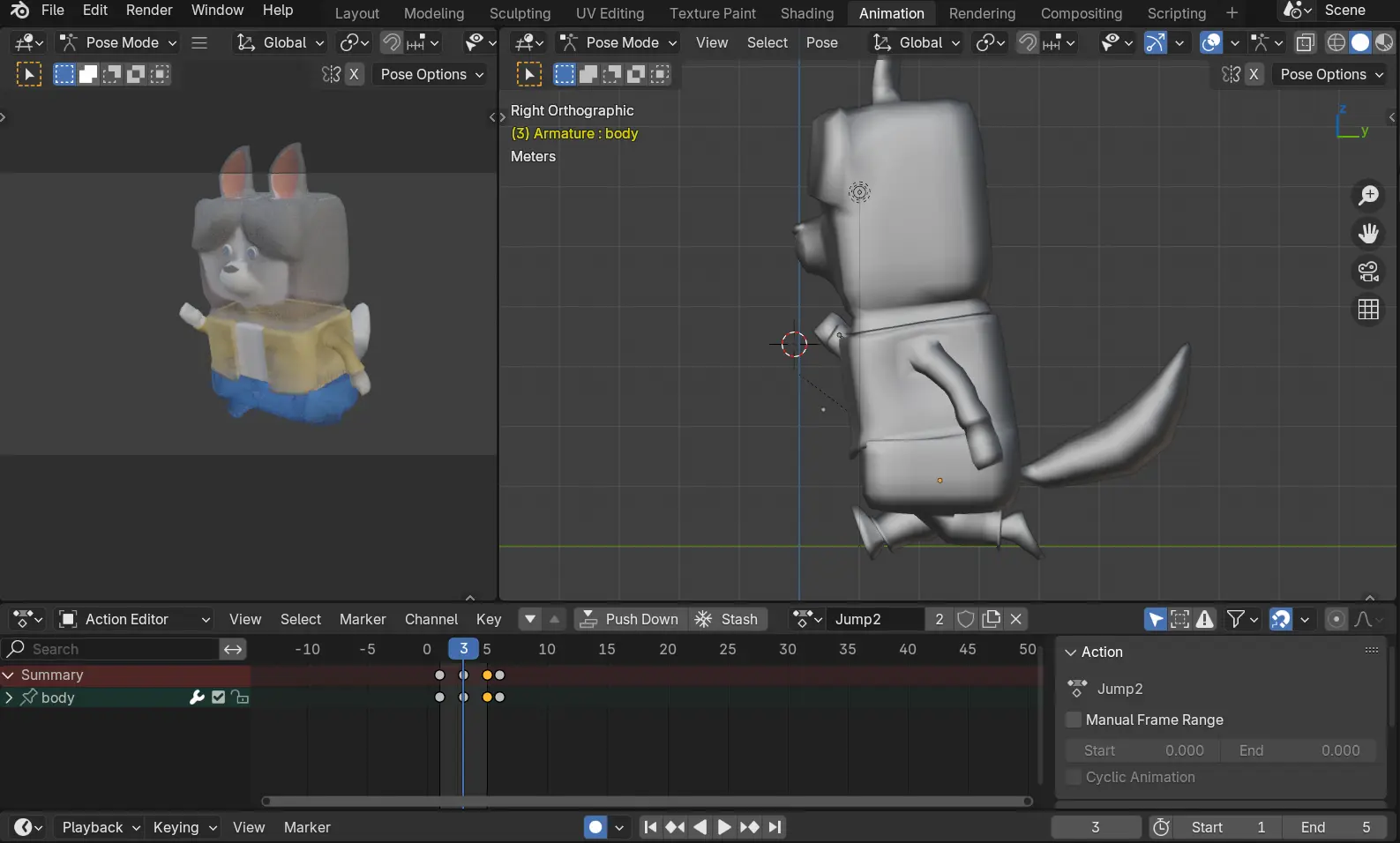
Task: Jump to the last frame endpoint
Action: coord(775,827)
